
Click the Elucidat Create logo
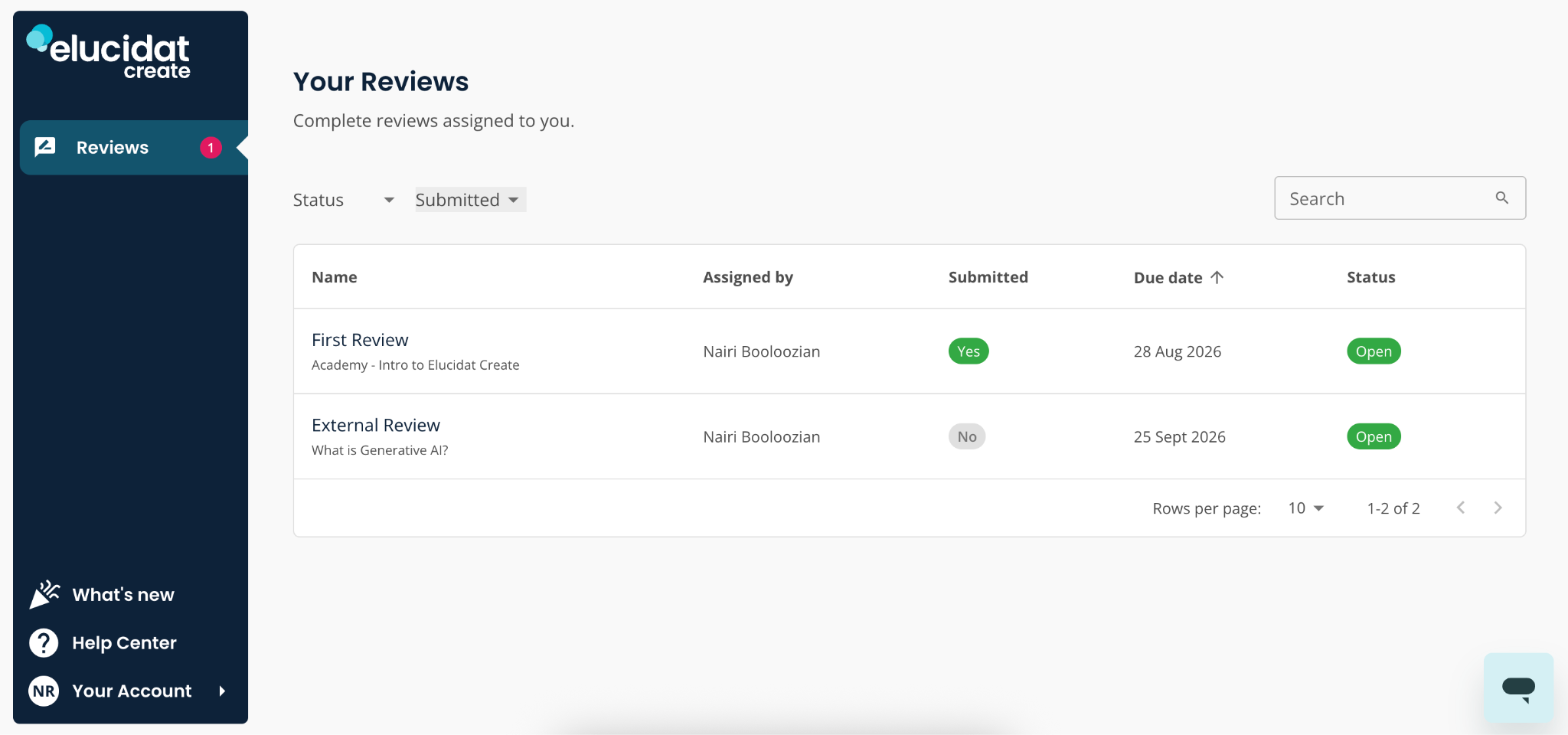[x=109, y=52]
